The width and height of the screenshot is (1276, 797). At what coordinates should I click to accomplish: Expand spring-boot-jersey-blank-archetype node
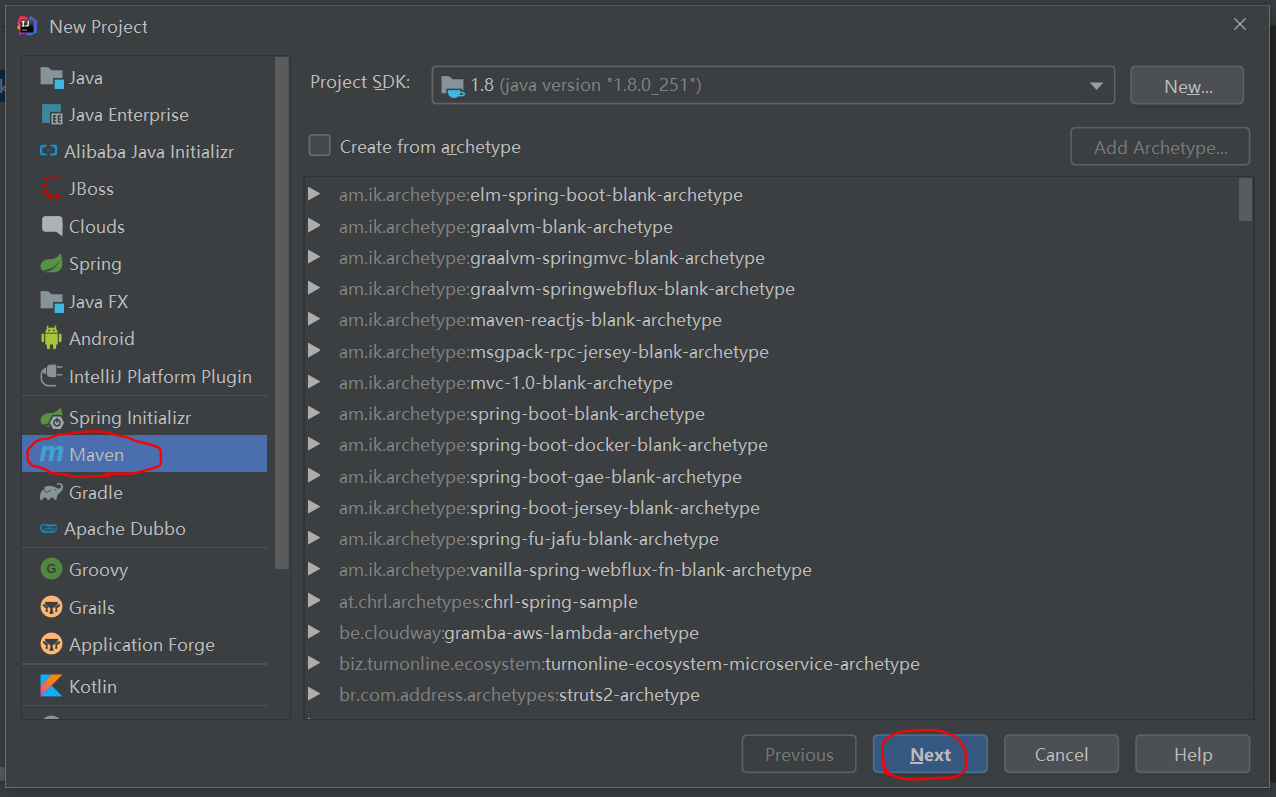pos(314,507)
